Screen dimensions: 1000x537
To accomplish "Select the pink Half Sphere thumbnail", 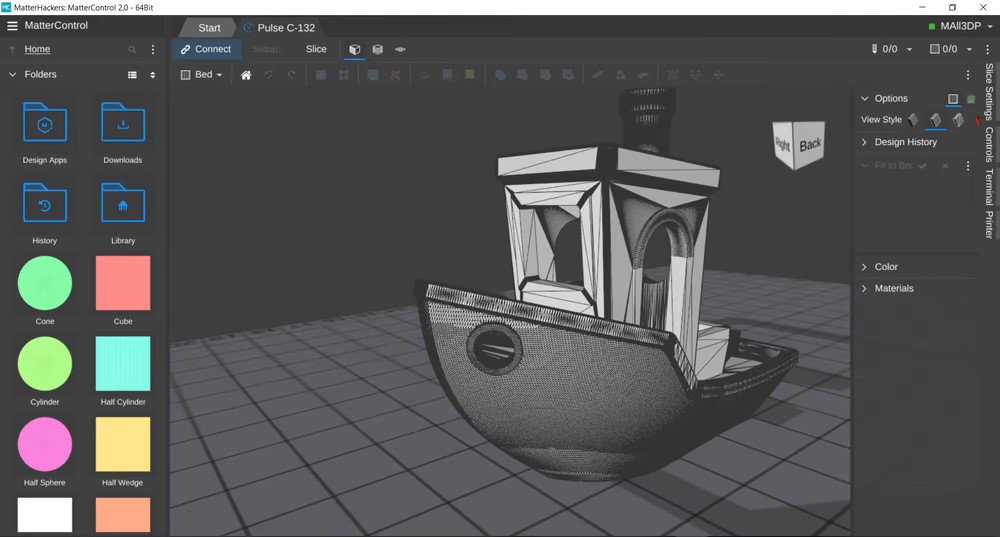I will (x=45, y=445).
